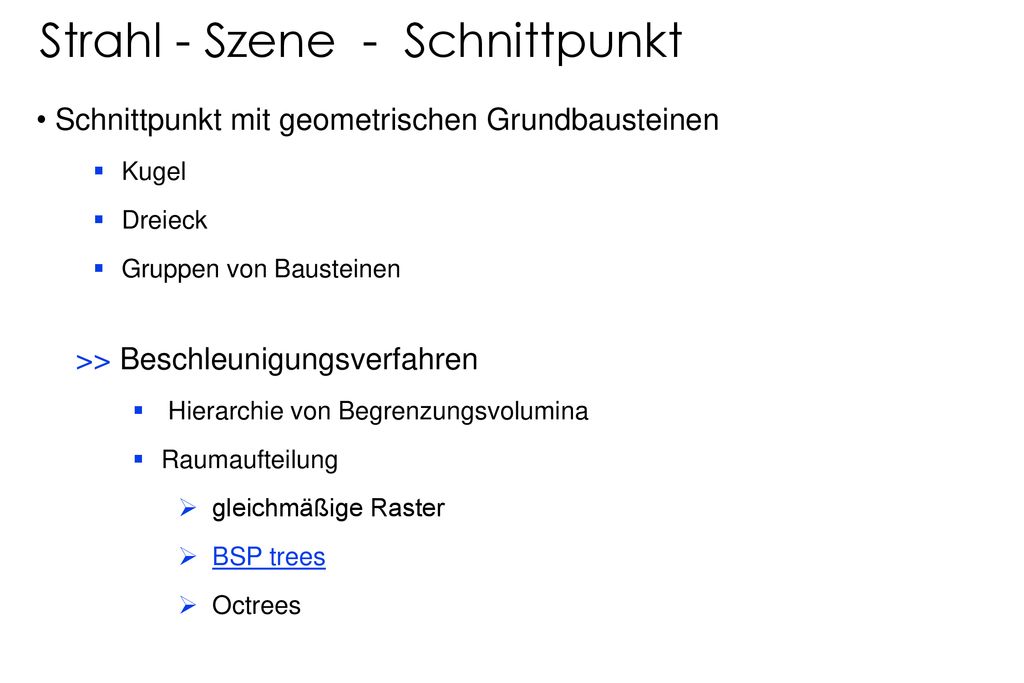Click the Beschleunigungsverfahren heading
The image size is (1024, 683).
pos(299,359)
